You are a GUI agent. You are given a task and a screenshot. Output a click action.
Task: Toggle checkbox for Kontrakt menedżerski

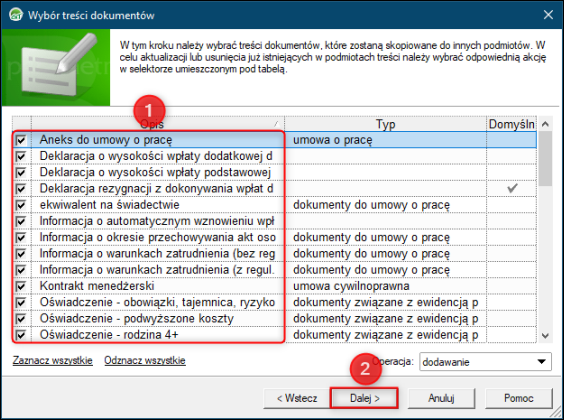coord(21,286)
